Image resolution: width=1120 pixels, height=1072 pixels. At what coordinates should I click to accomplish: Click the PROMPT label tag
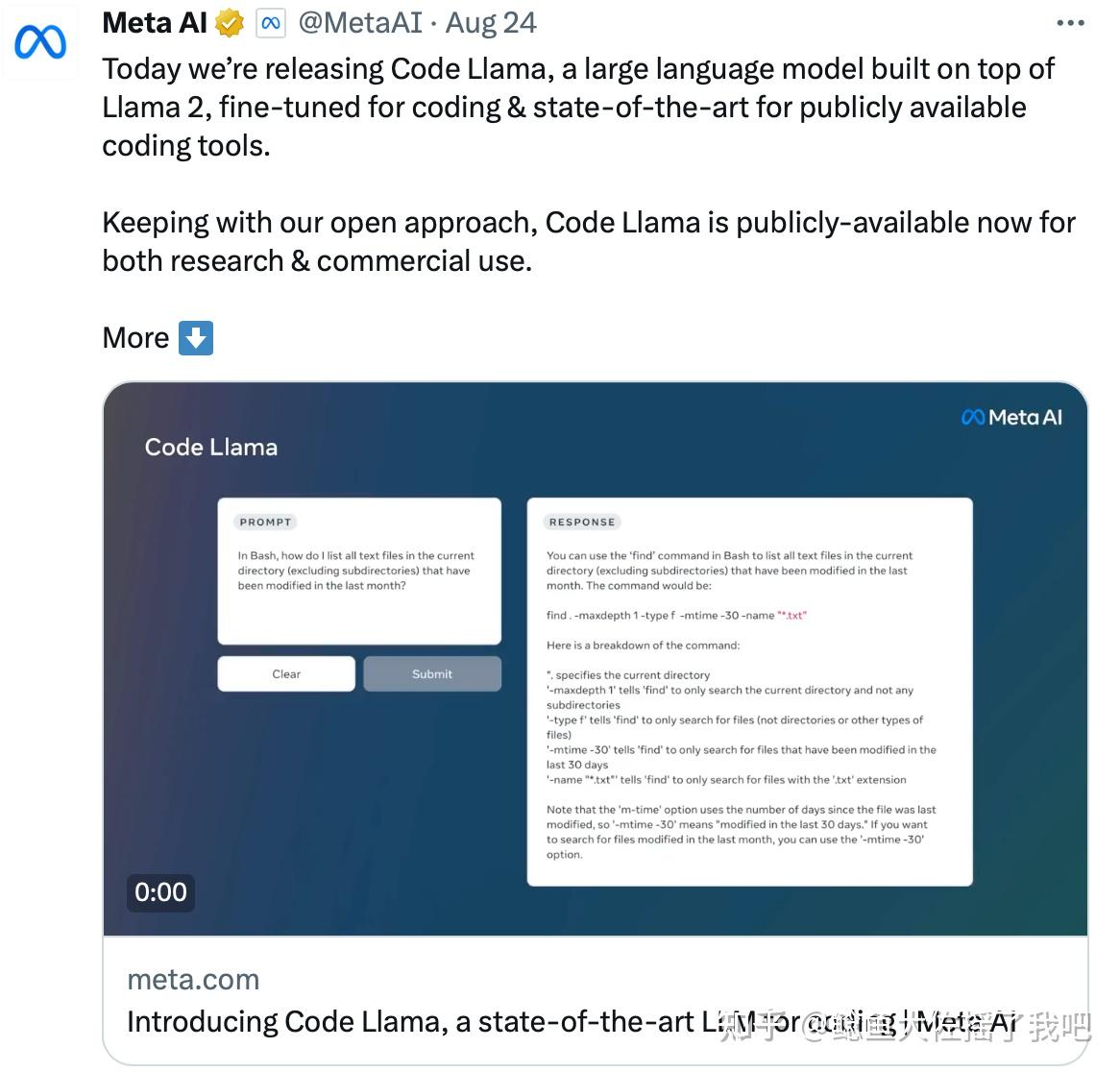265,523
